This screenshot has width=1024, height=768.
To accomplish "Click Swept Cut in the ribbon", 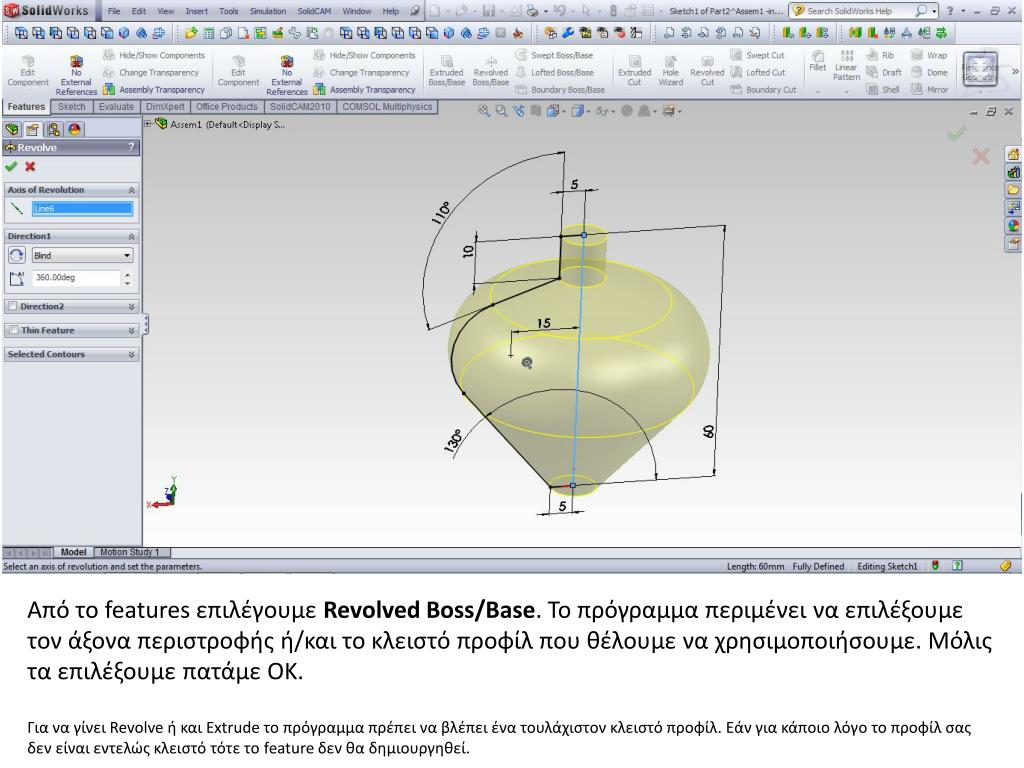I will 758,56.
